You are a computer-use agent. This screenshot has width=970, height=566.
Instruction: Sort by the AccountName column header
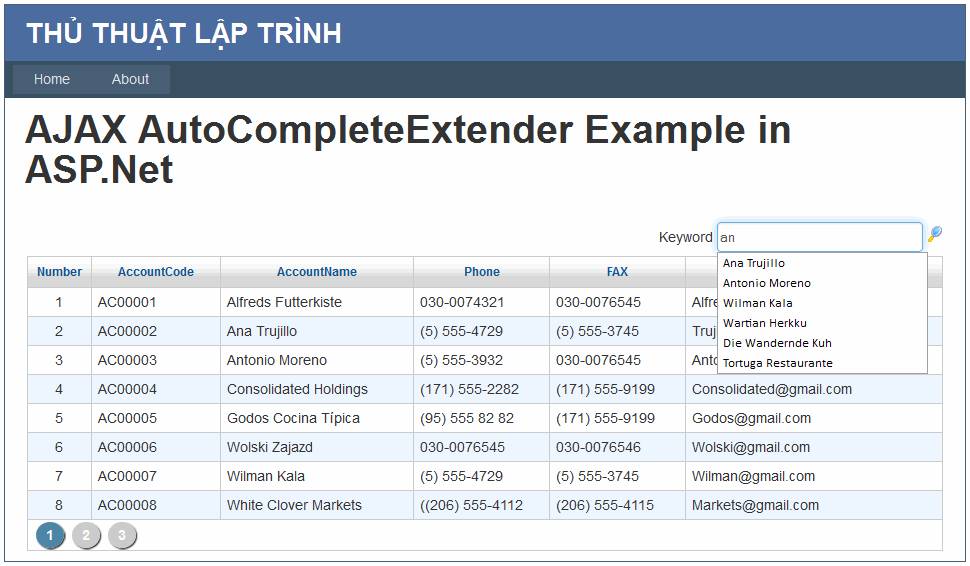317,272
